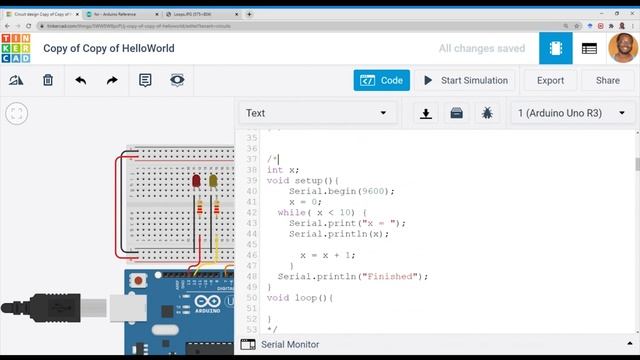640x360 pixels.
Task: Click the Tinkercad logo
Action: click(x=16, y=48)
